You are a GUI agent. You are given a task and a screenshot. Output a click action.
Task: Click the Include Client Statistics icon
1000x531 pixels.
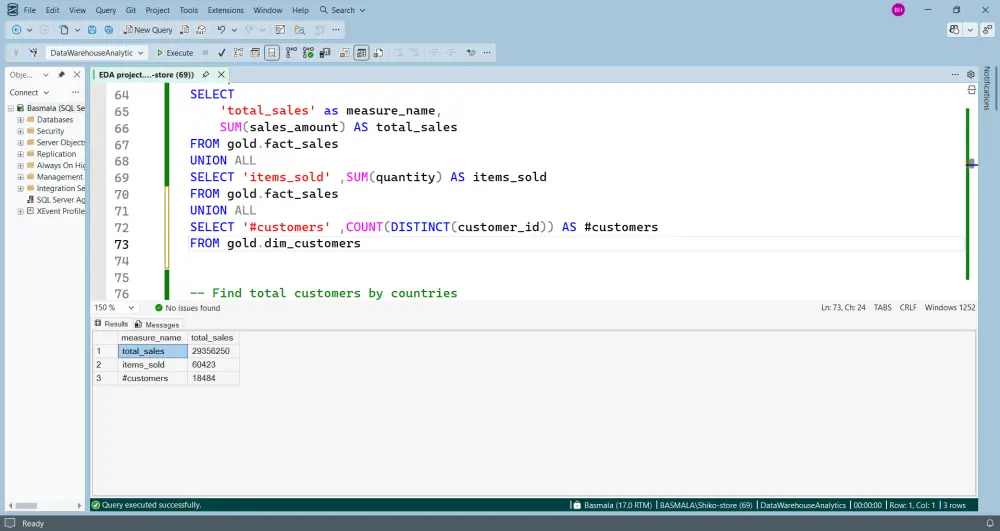pyautogui.click(x=325, y=53)
